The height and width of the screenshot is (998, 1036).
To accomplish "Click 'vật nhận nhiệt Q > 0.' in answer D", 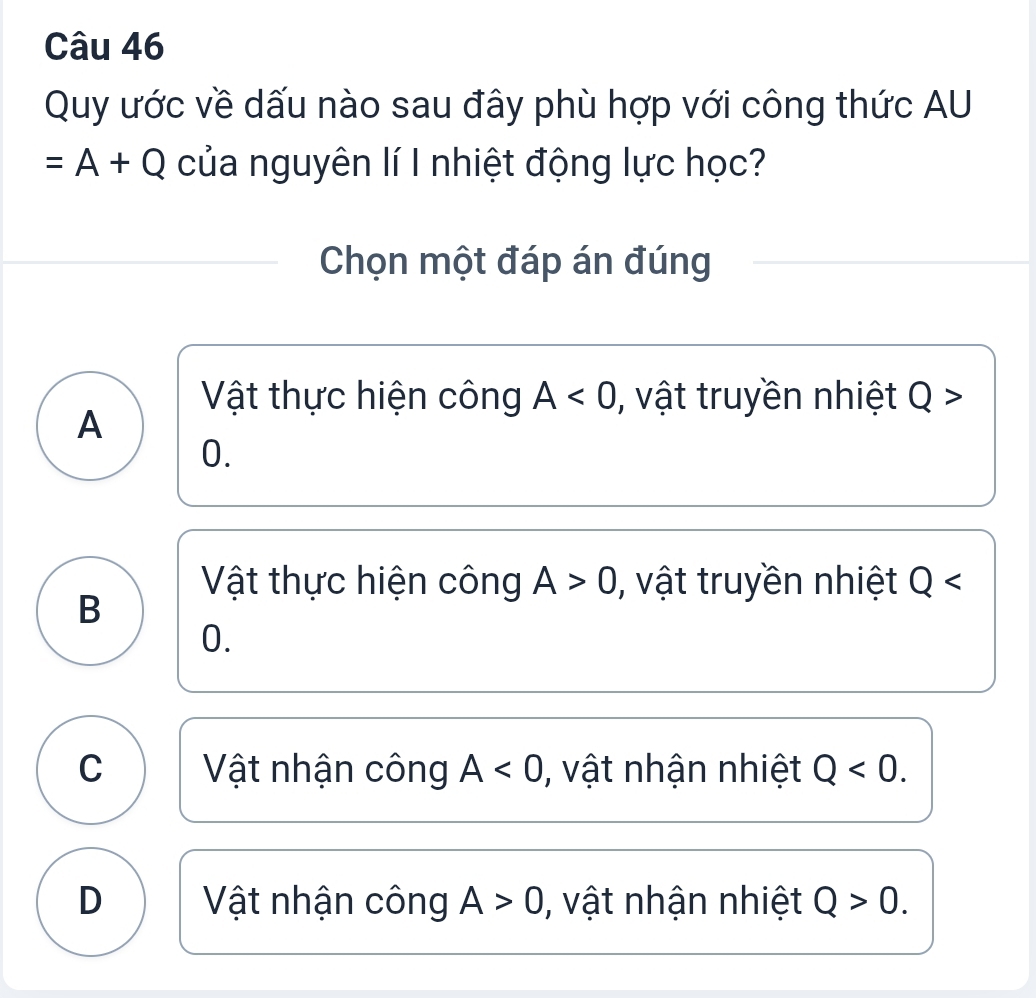I will click(735, 902).
